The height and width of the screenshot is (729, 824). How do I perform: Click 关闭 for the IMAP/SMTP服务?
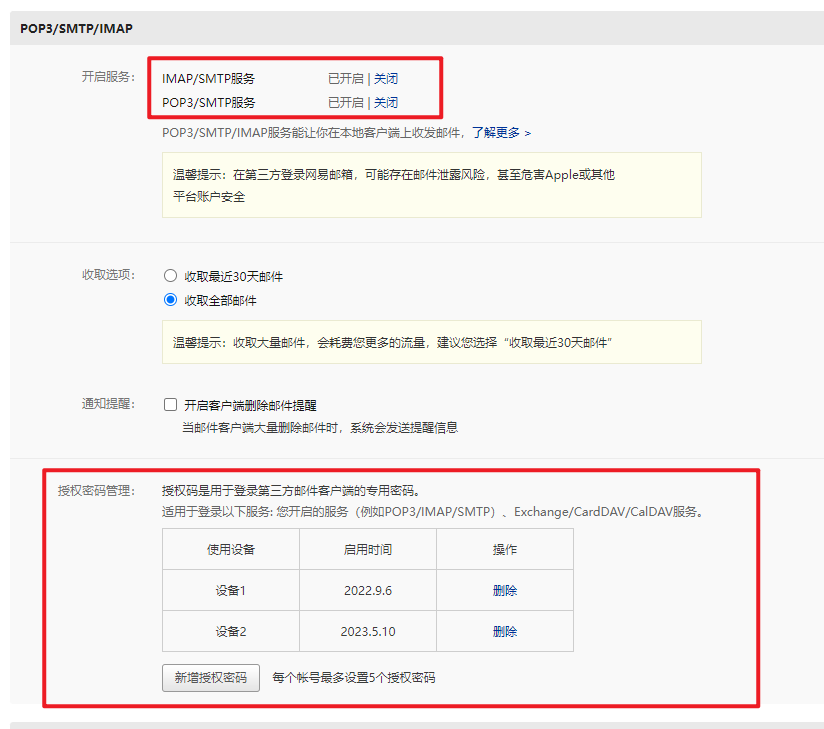pyautogui.click(x=386, y=78)
